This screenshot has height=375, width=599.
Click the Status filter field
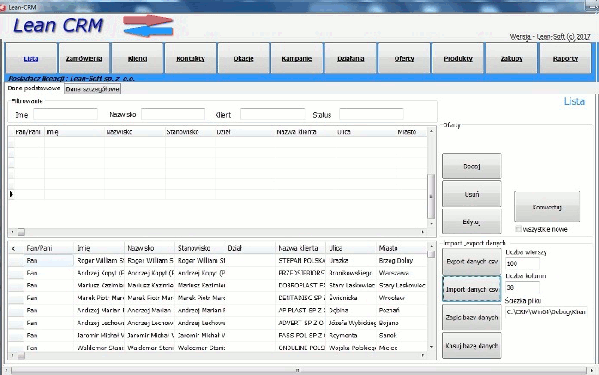(x=371, y=114)
